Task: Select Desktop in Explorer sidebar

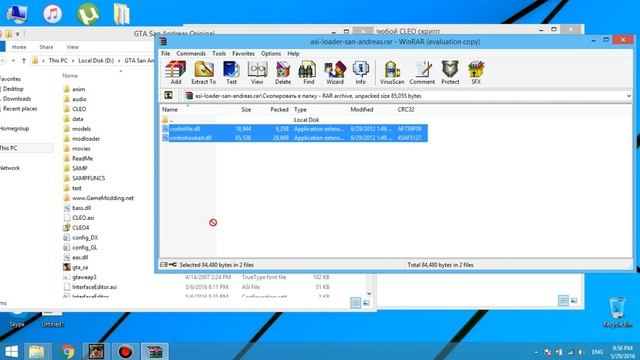Action: coord(13,89)
